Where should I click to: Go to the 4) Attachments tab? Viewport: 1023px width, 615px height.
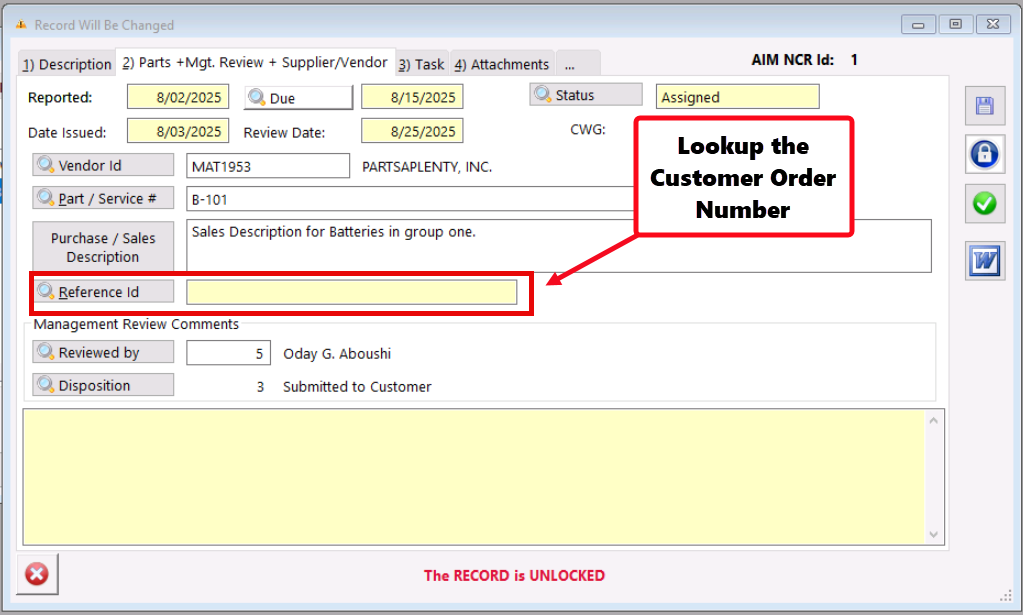(x=502, y=64)
